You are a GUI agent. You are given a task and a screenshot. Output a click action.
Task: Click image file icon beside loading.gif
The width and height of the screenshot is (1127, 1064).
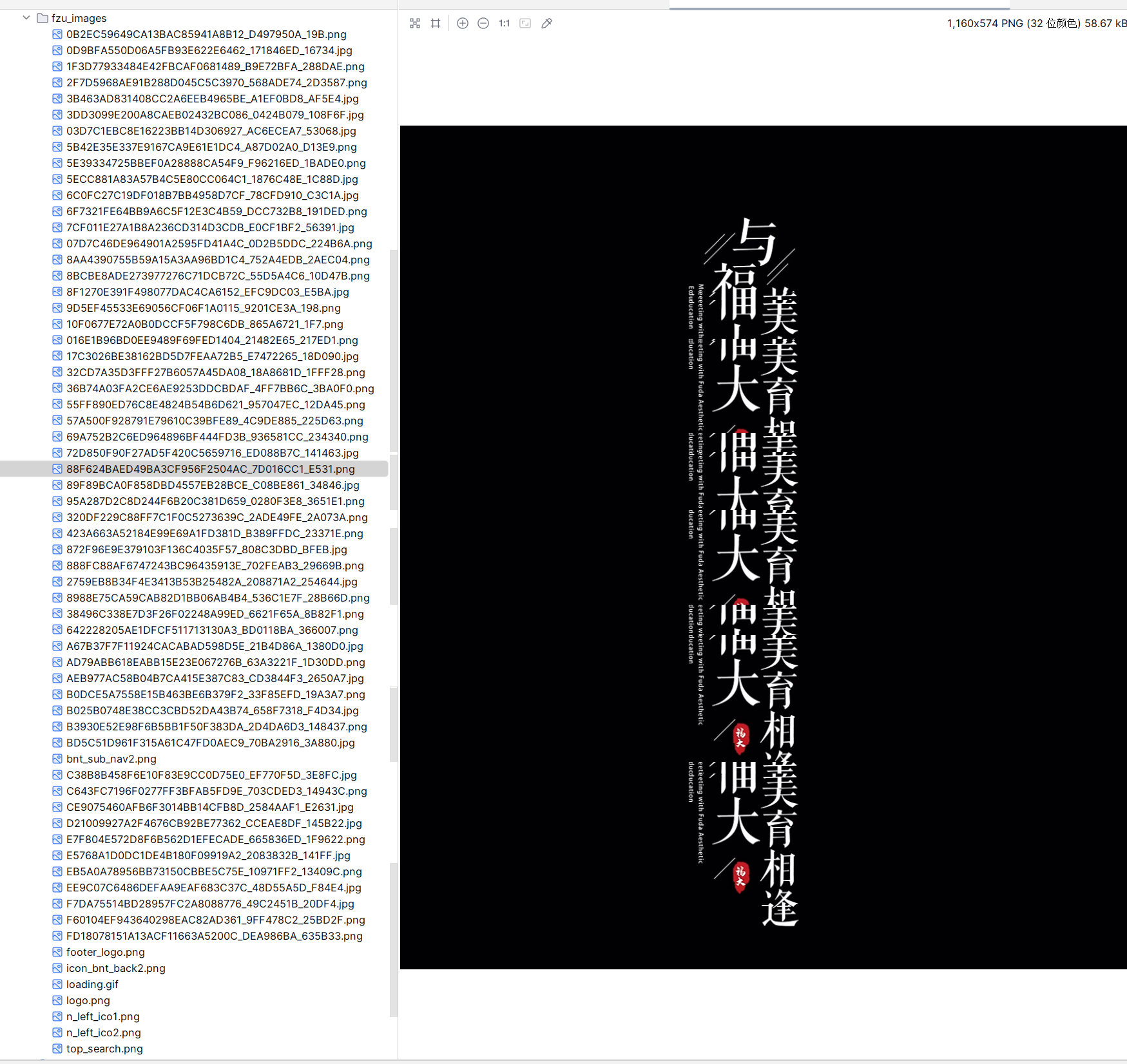[57, 984]
